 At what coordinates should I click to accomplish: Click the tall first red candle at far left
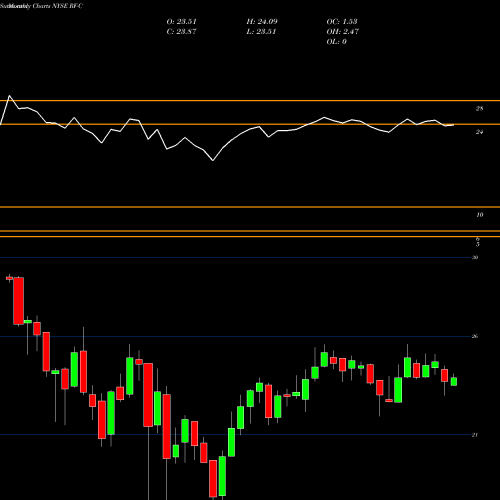tap(18, 301)
